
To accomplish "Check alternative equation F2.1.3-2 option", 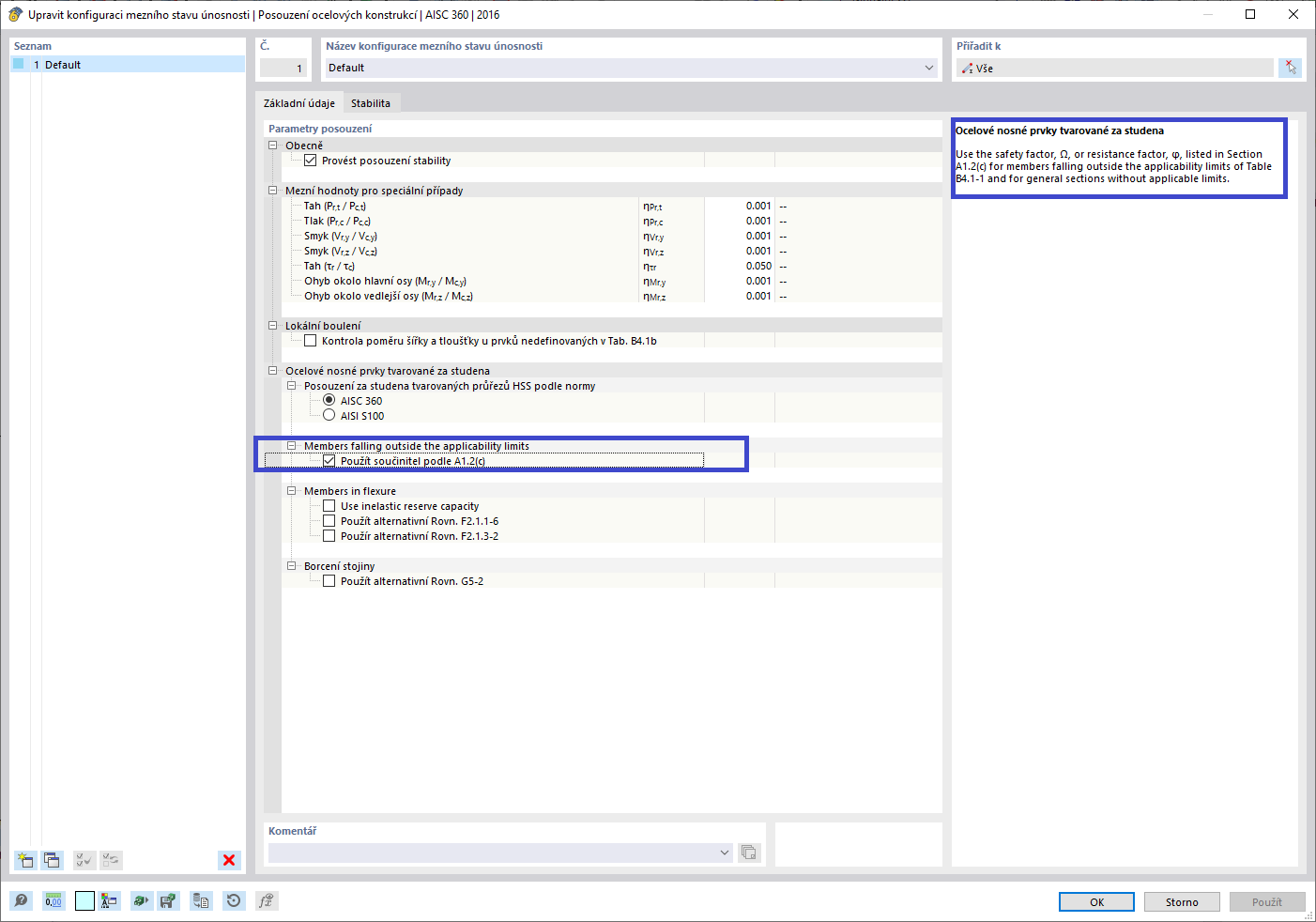I will [329, 536].
